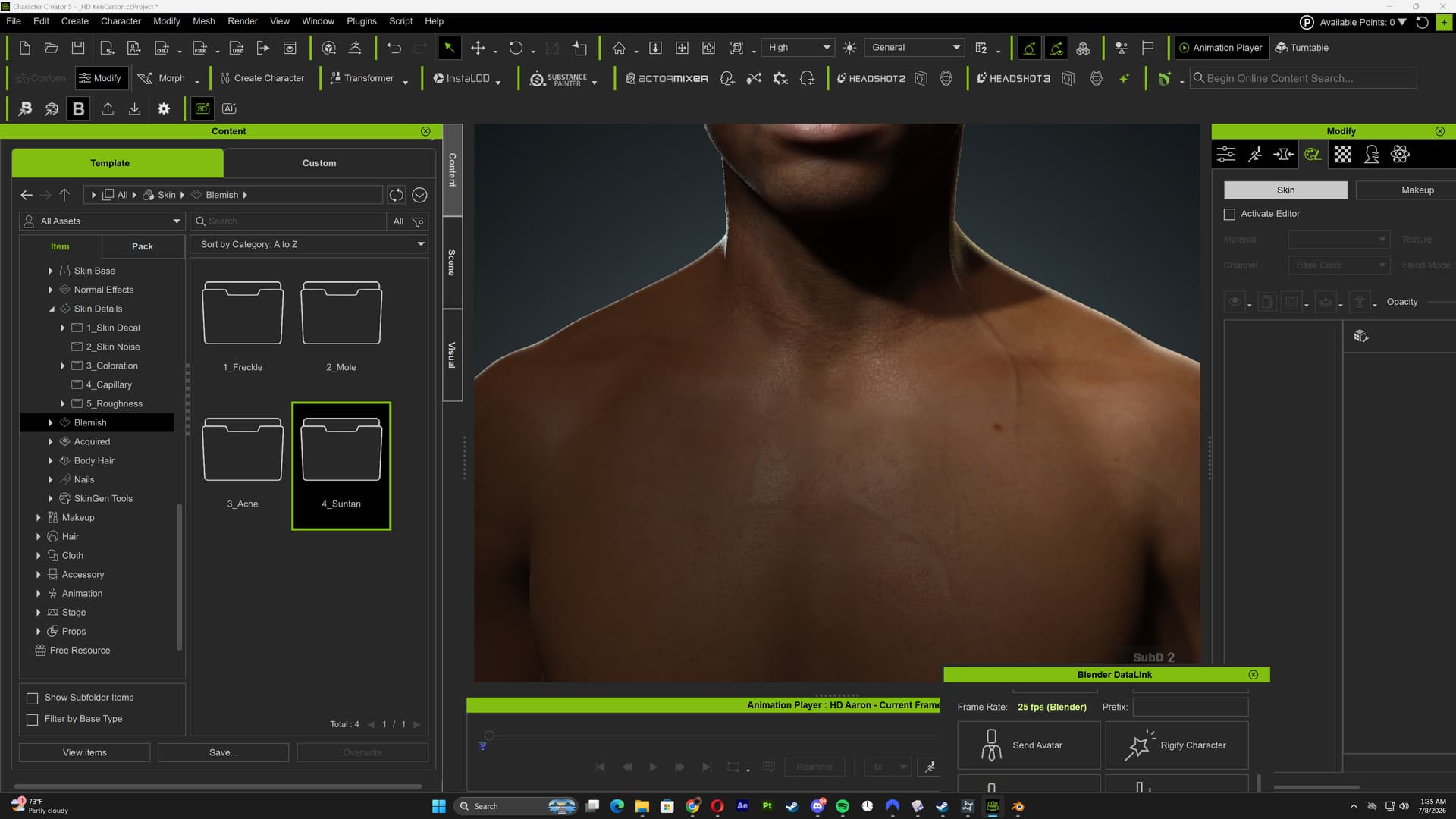The image size is (1456, 819).
Task: Click the Send Avatar button
Action: click(1028, 745)
